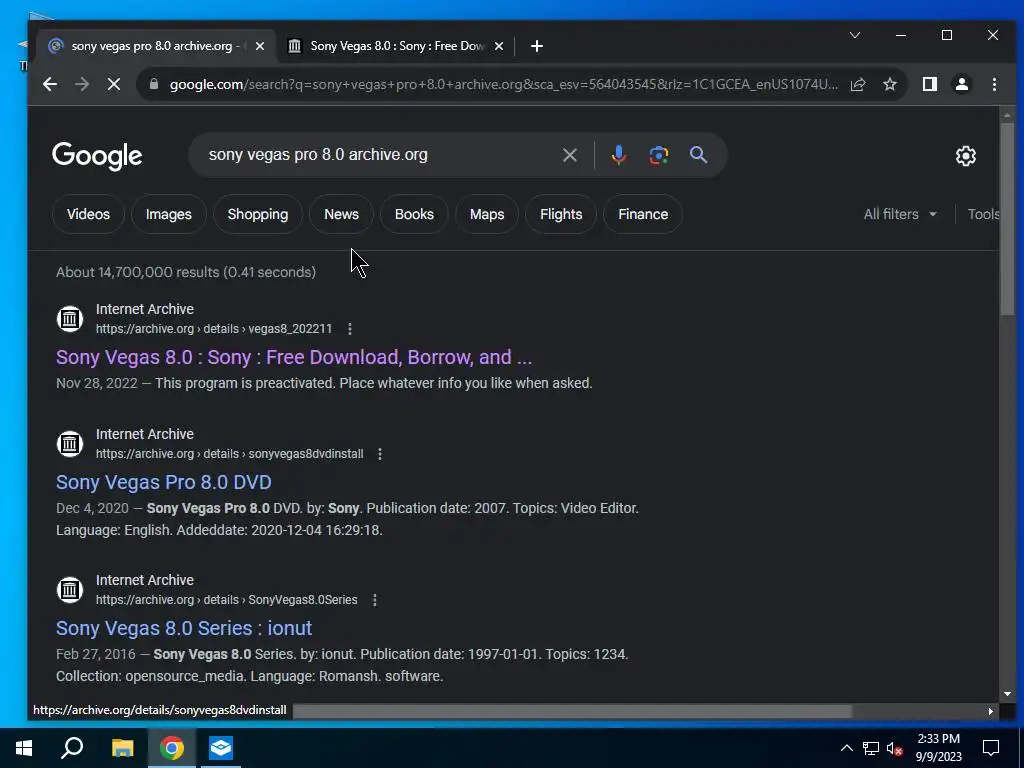Open File Explorer from the taskbar
Viewport: 1024px width, 768px height.
pyautogui.click(x=122, y=748)
